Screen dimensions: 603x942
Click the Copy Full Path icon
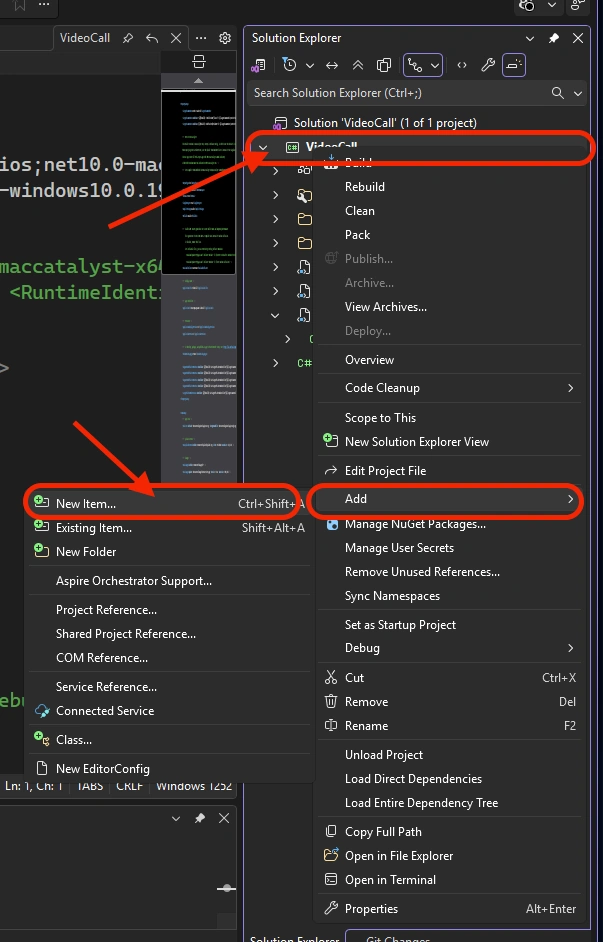pos(331,831)
